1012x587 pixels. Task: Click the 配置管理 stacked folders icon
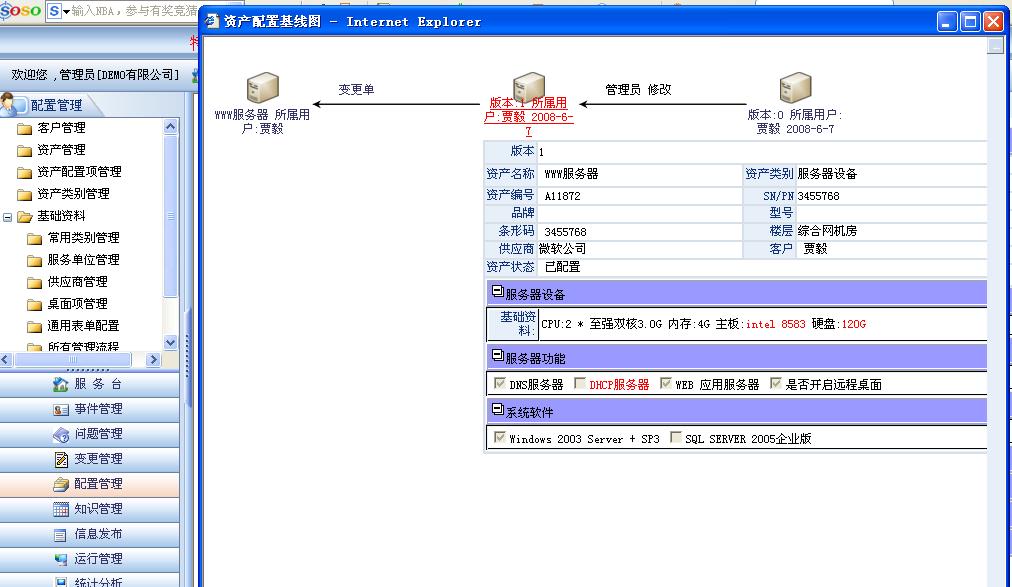point(61,484)
